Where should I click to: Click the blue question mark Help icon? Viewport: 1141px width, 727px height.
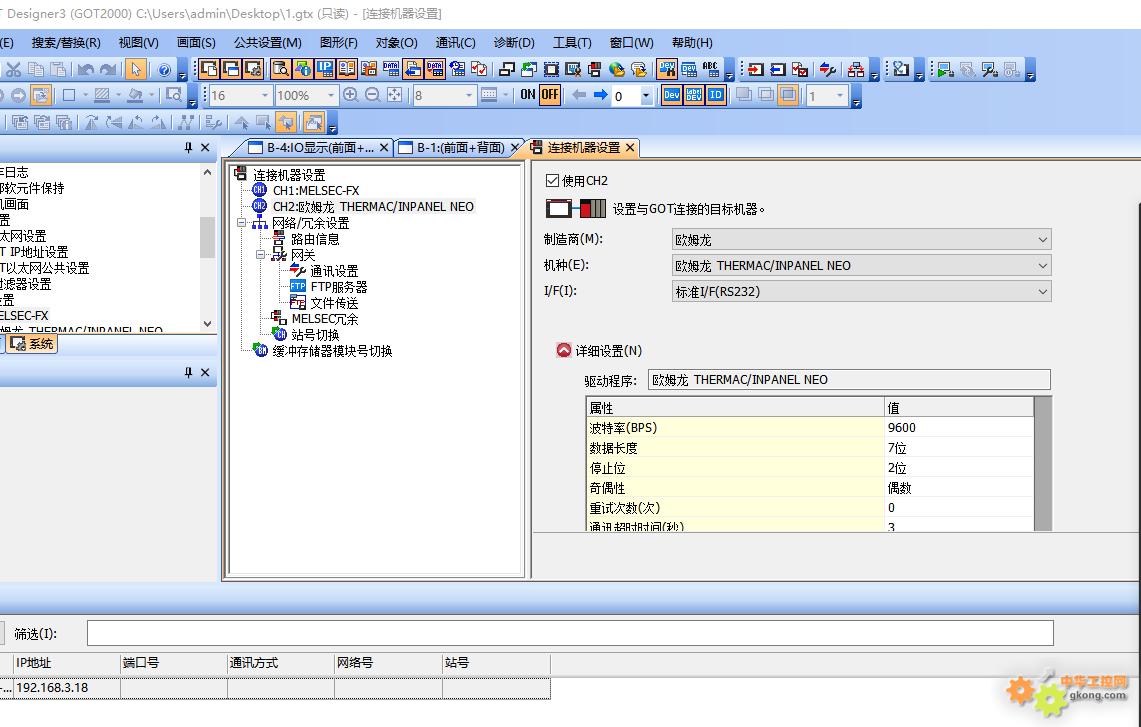tap(164, 70)
